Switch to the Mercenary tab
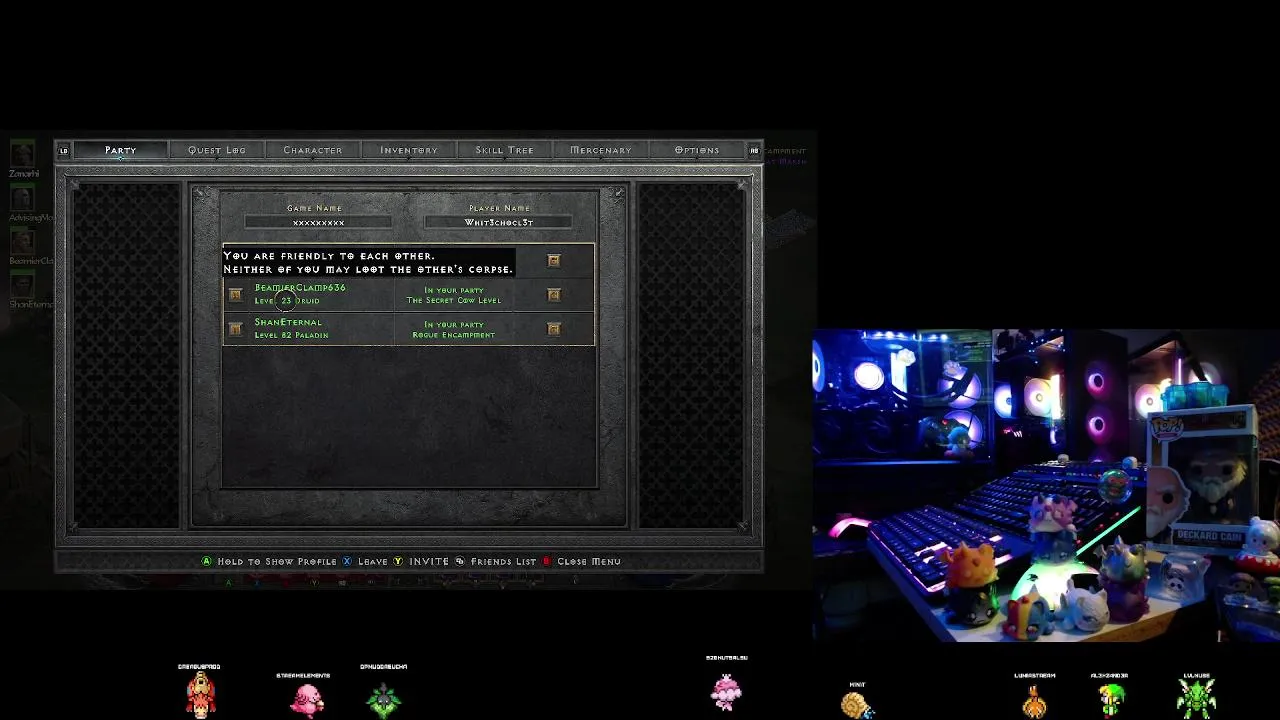 (x=601, y=150)
